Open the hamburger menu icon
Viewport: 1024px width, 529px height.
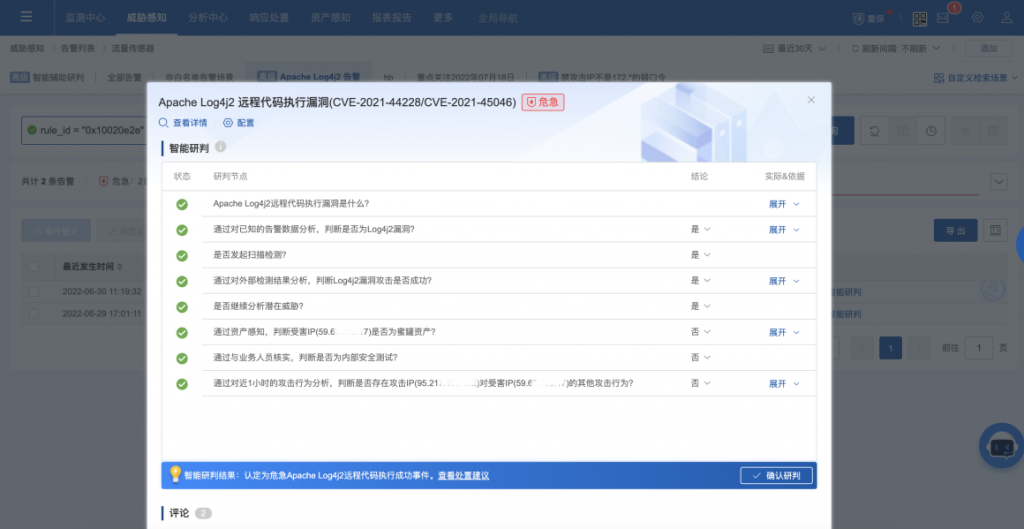(x=26, y=17)
